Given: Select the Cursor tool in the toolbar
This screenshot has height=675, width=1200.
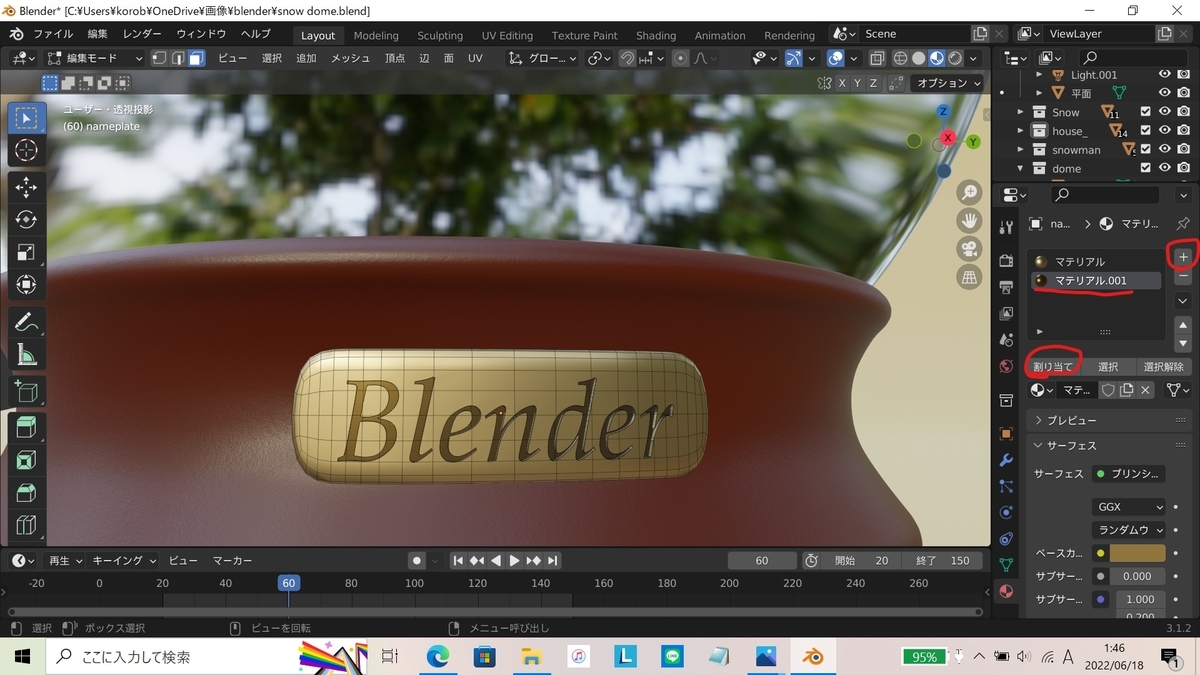Looking at the screenshot, I should [26, 150].
